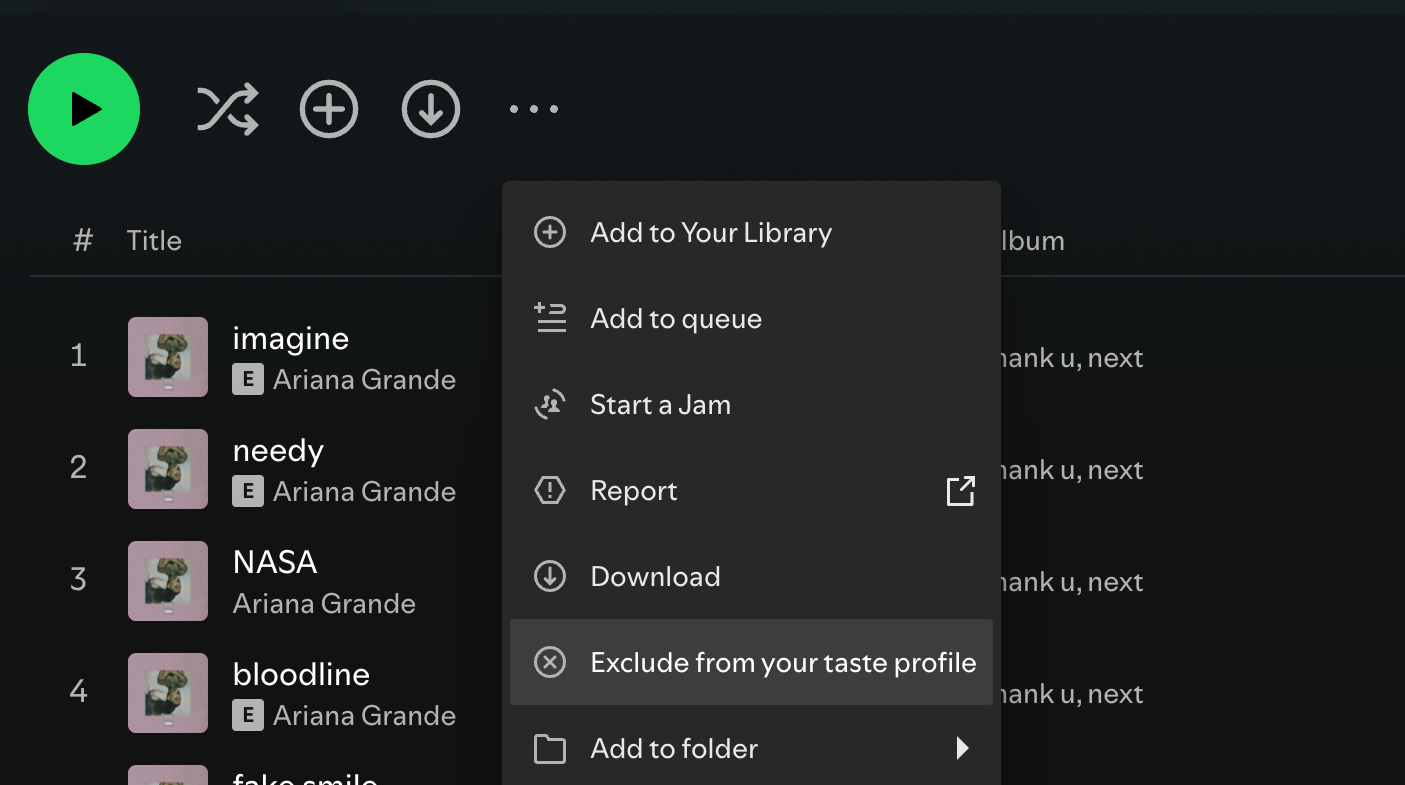Click the NASA track title
This screenshot has height=785, width=1405.
pos(275,562)
